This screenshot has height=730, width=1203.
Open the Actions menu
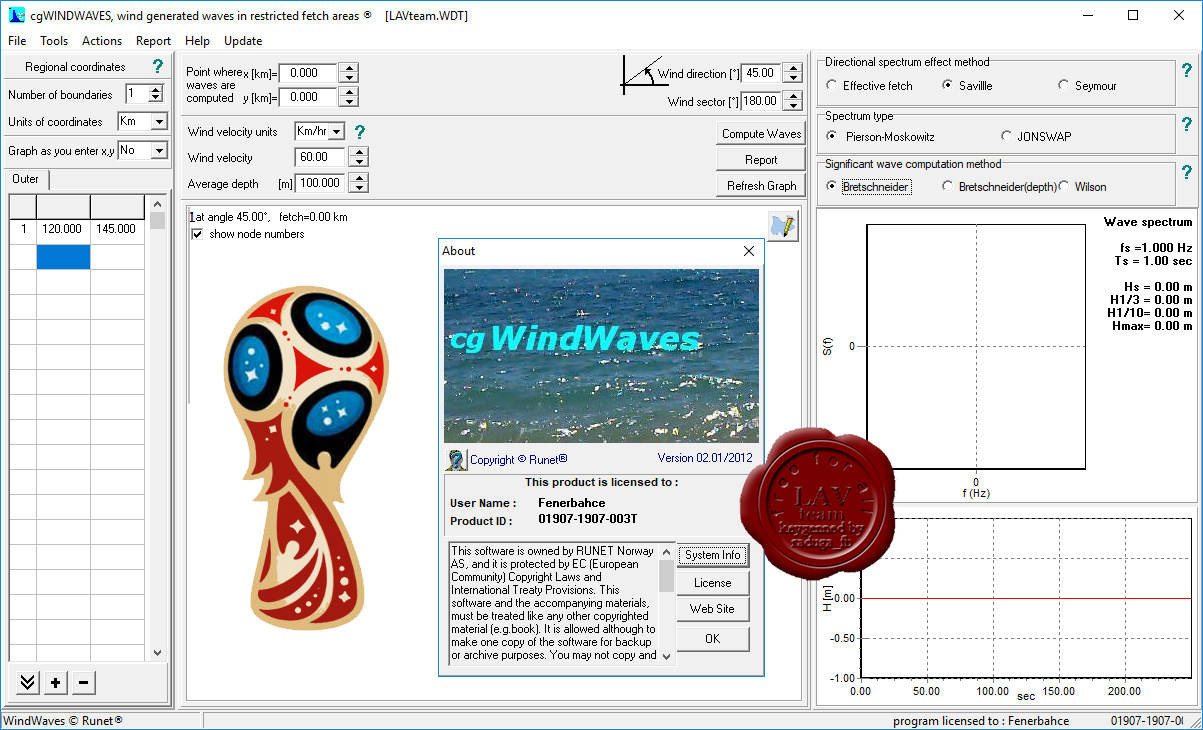tap(102, 41)
